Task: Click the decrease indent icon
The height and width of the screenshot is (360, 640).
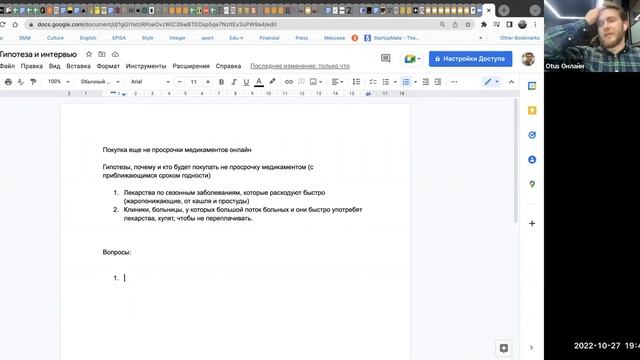Action: point(425,82)
